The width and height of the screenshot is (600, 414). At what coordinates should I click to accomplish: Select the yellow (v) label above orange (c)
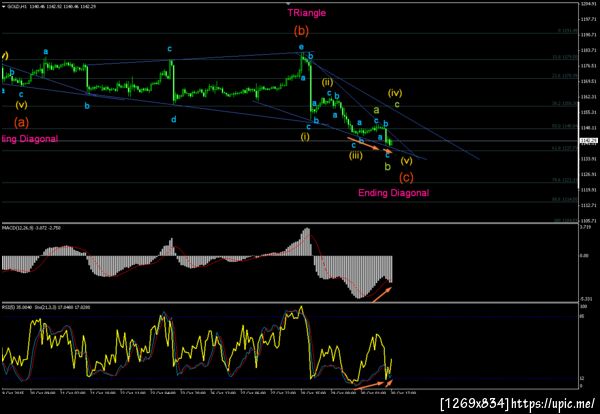[x=406, y=161]
